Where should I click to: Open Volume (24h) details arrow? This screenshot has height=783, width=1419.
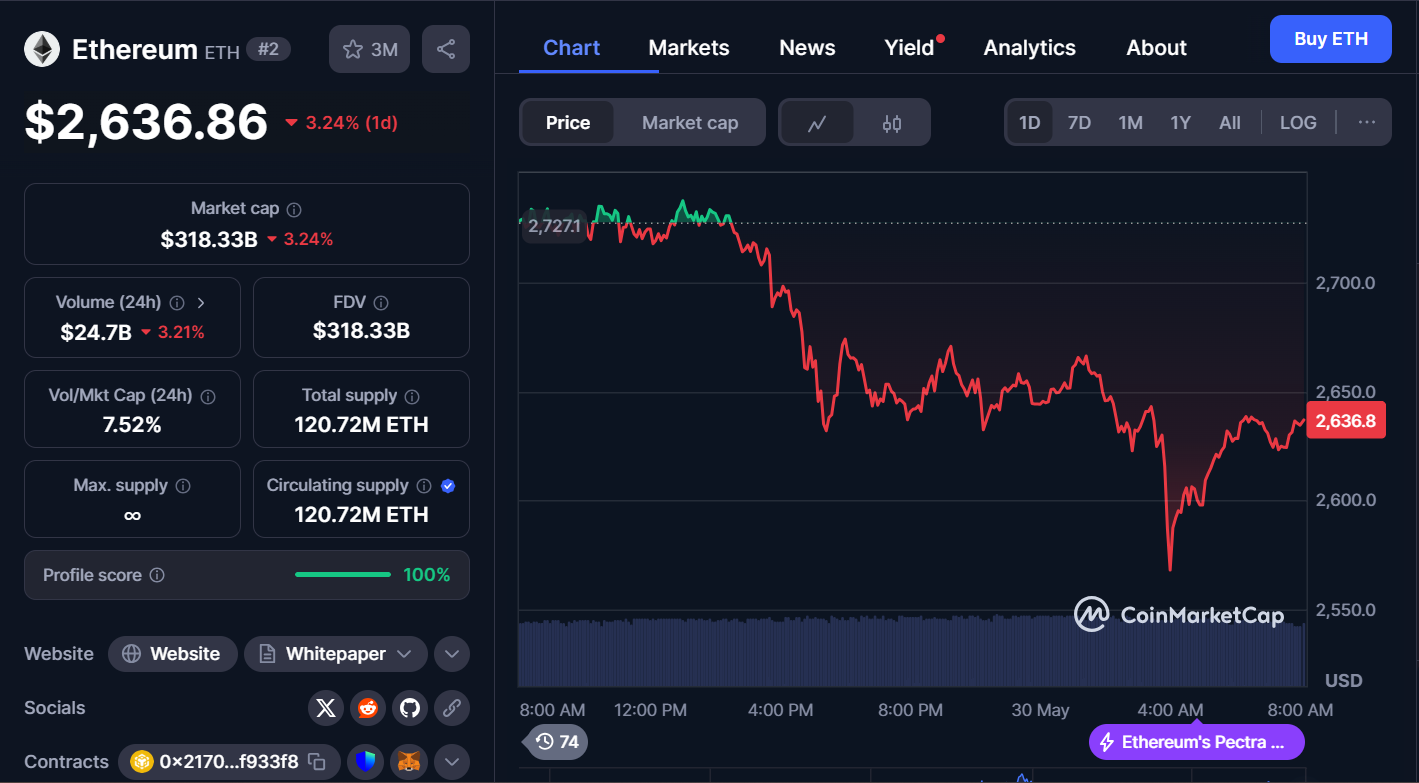[x=201, y=302]
